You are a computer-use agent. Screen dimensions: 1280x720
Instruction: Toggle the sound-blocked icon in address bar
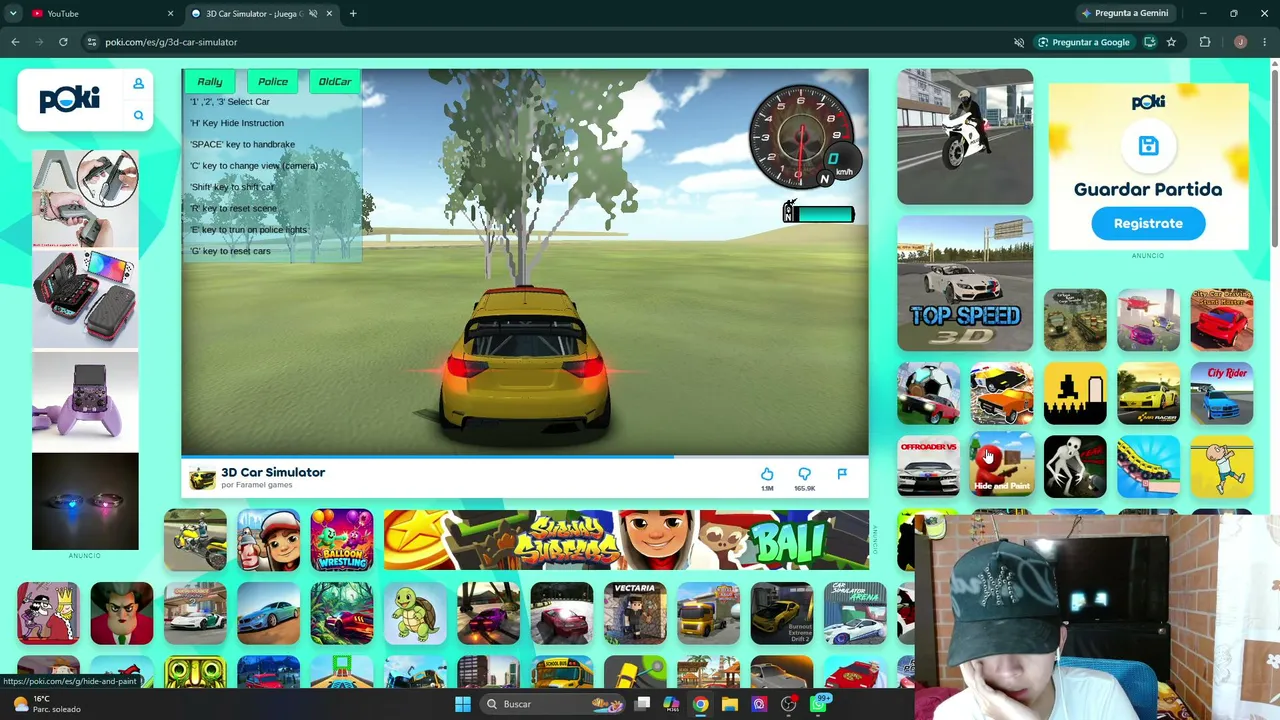[x=1019, y=42]
